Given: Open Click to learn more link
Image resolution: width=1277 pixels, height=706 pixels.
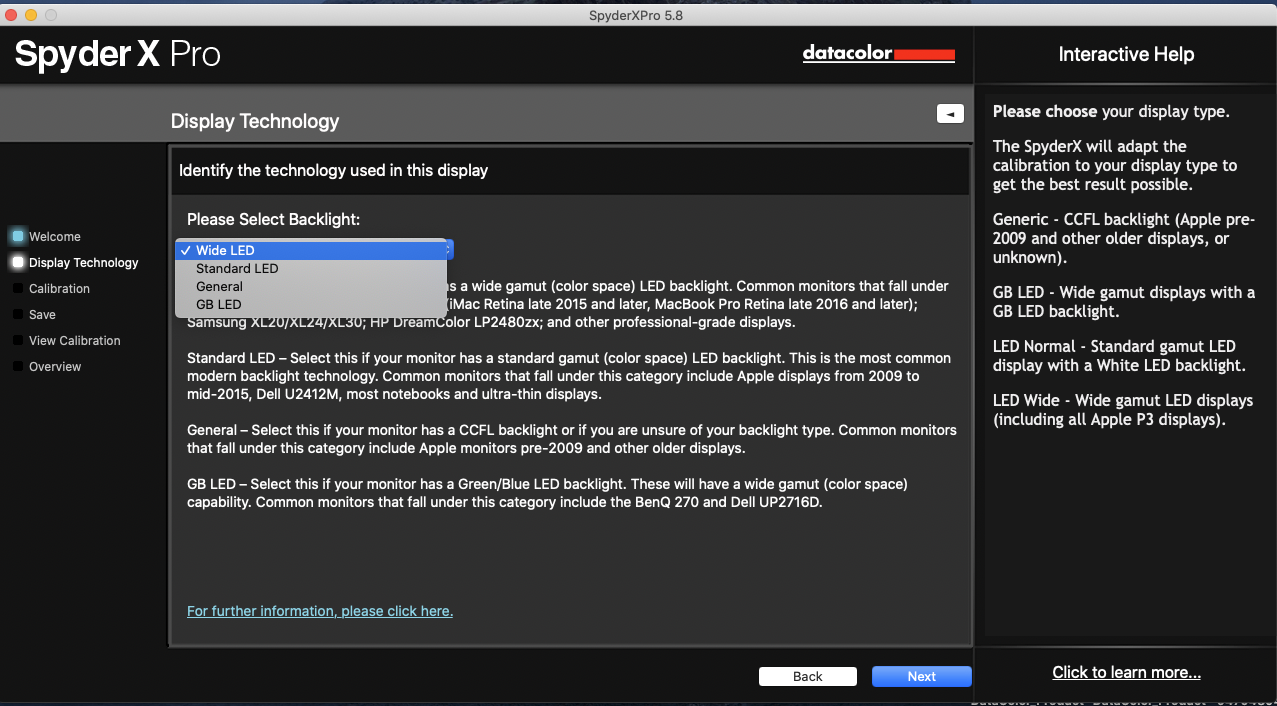Looking at the screenshot, I should 1126,672.
